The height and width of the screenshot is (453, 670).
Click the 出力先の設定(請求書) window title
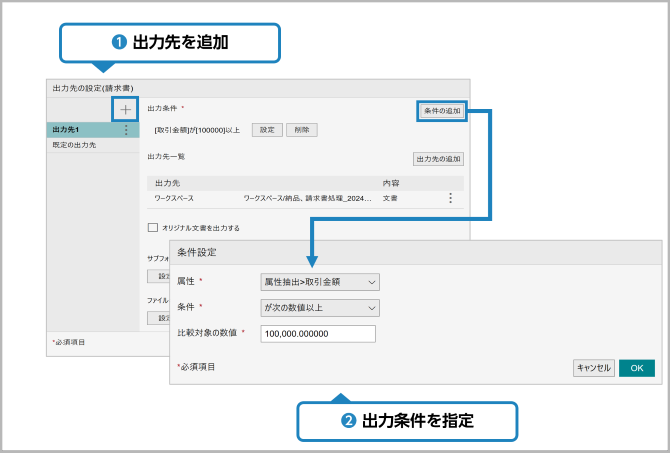[x=93, y=88]
